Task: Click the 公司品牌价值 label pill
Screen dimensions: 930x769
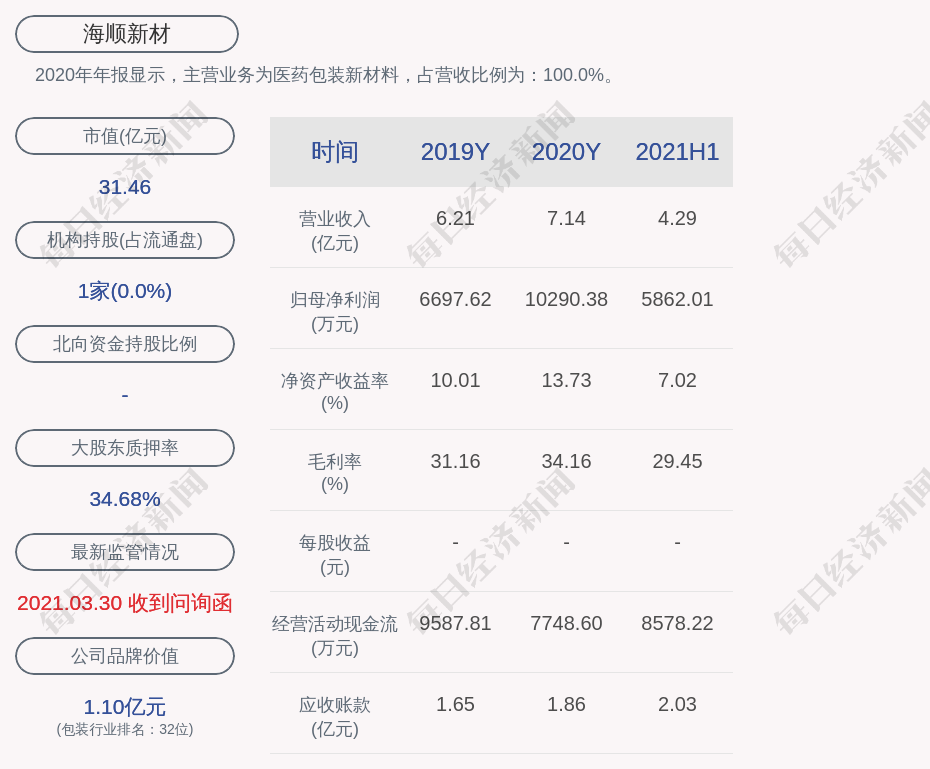Action: click(125, 656)
